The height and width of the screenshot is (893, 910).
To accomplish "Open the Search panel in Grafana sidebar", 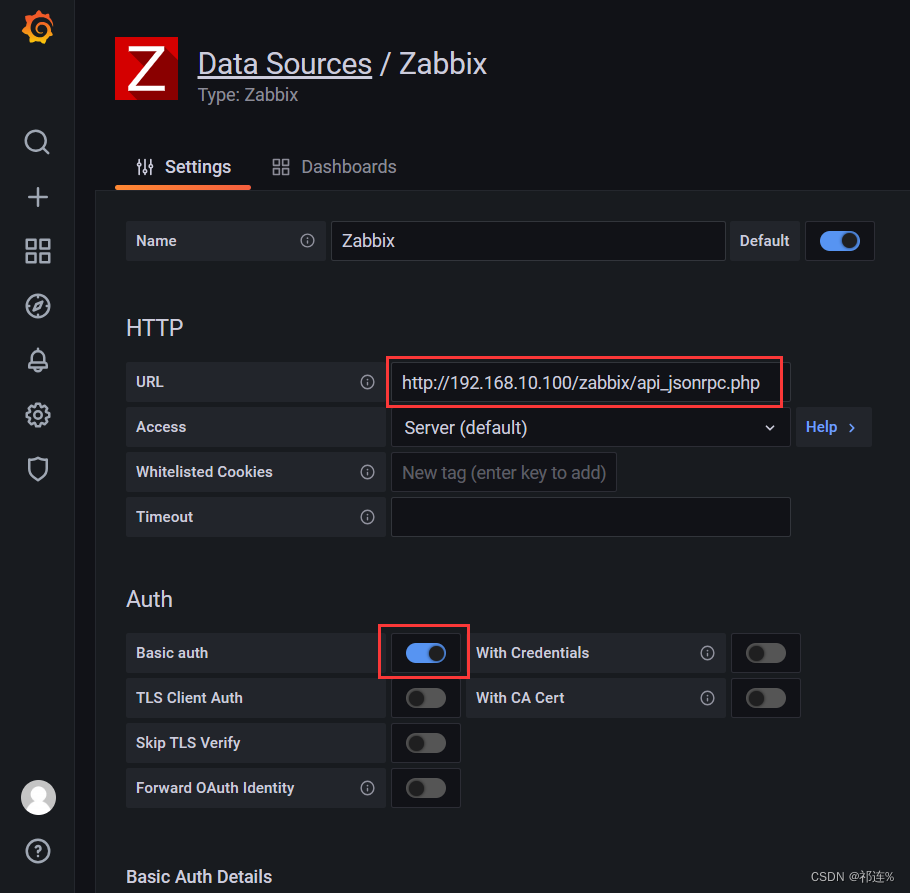I will 37,142.
